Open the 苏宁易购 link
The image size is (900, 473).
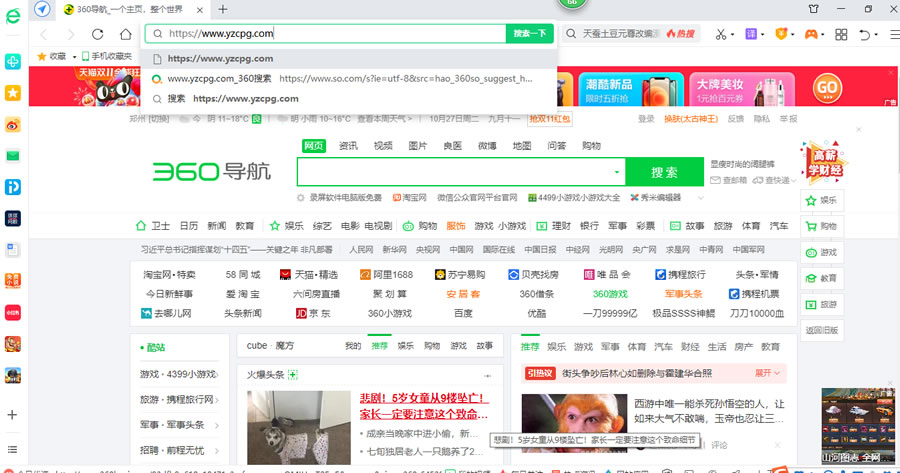click(460, 275)
